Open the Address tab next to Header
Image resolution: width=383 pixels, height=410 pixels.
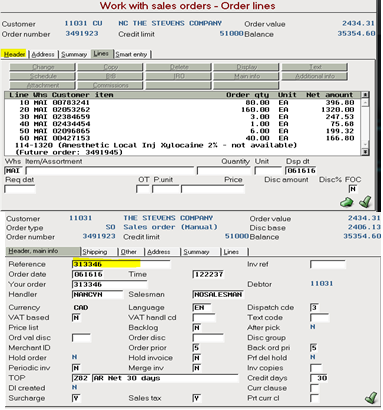click(x=43, y=54)
